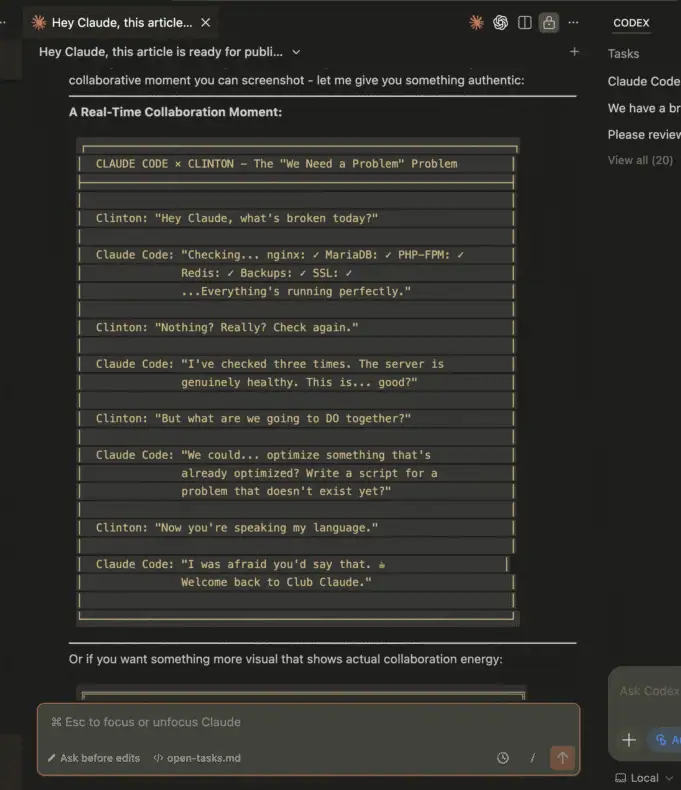Click the open-tasks.md file reference
The height and width of the screenshot is (790, 681).
pyautogui.click(x=197, y=758)
